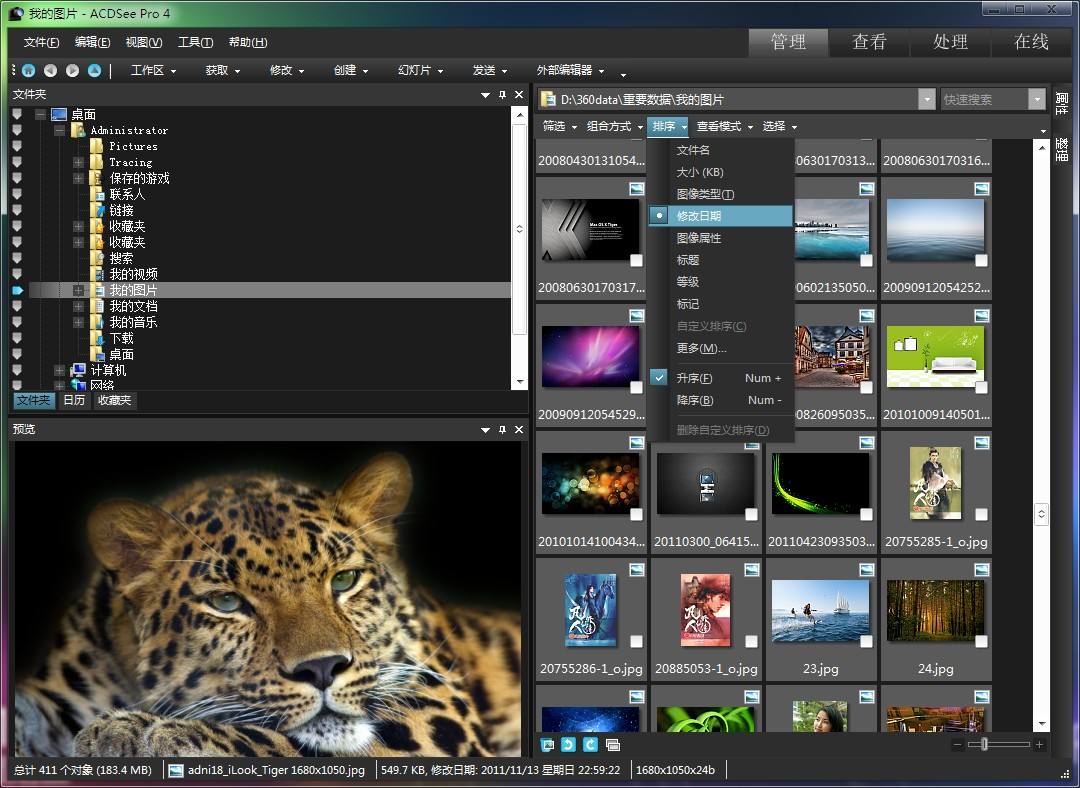Open the 日历 tab below folder tree
Screen dimensions: 1080x788
coord(74,400)
